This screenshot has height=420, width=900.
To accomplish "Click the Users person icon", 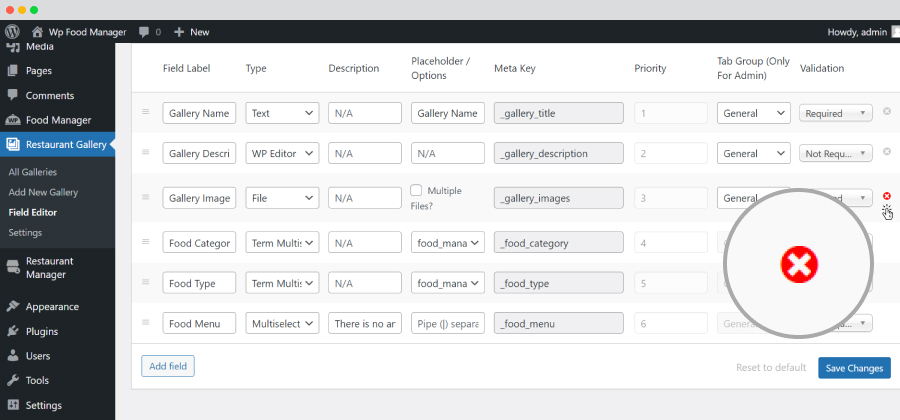I will (13, 356).
